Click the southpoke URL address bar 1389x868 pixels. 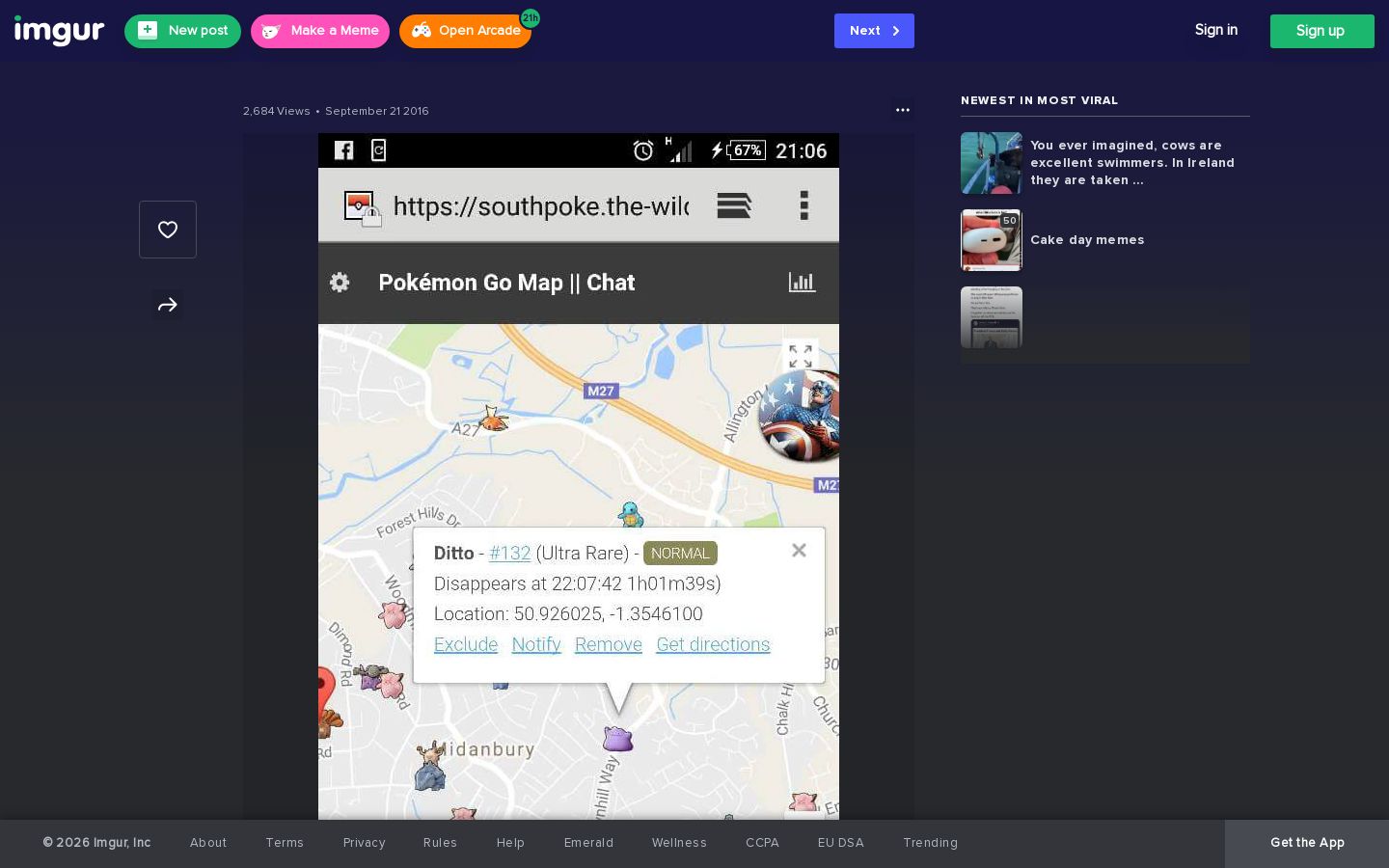[x=540, y=206]
